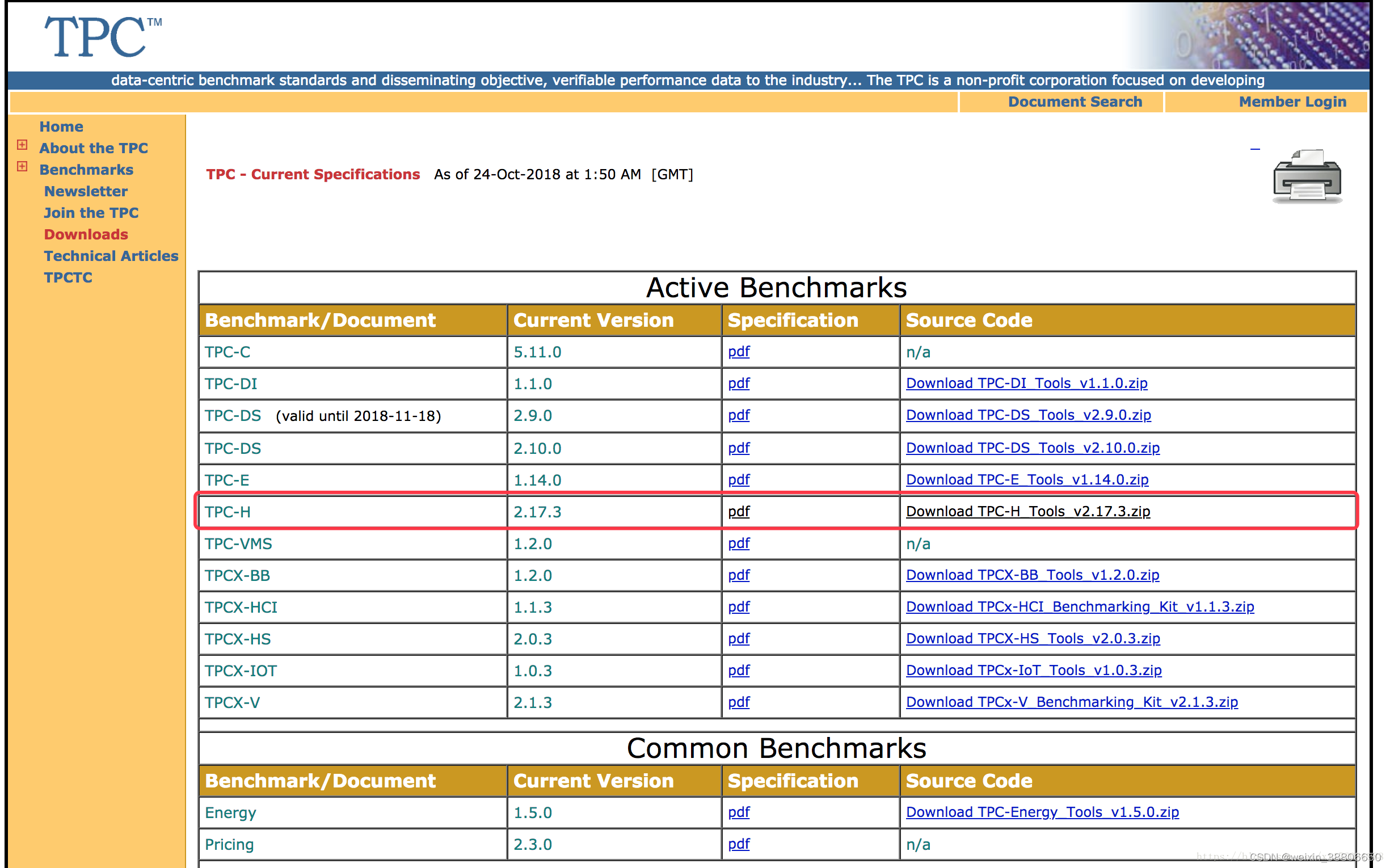
Task: Open the Join the TPC page
Action: [91, 212]
